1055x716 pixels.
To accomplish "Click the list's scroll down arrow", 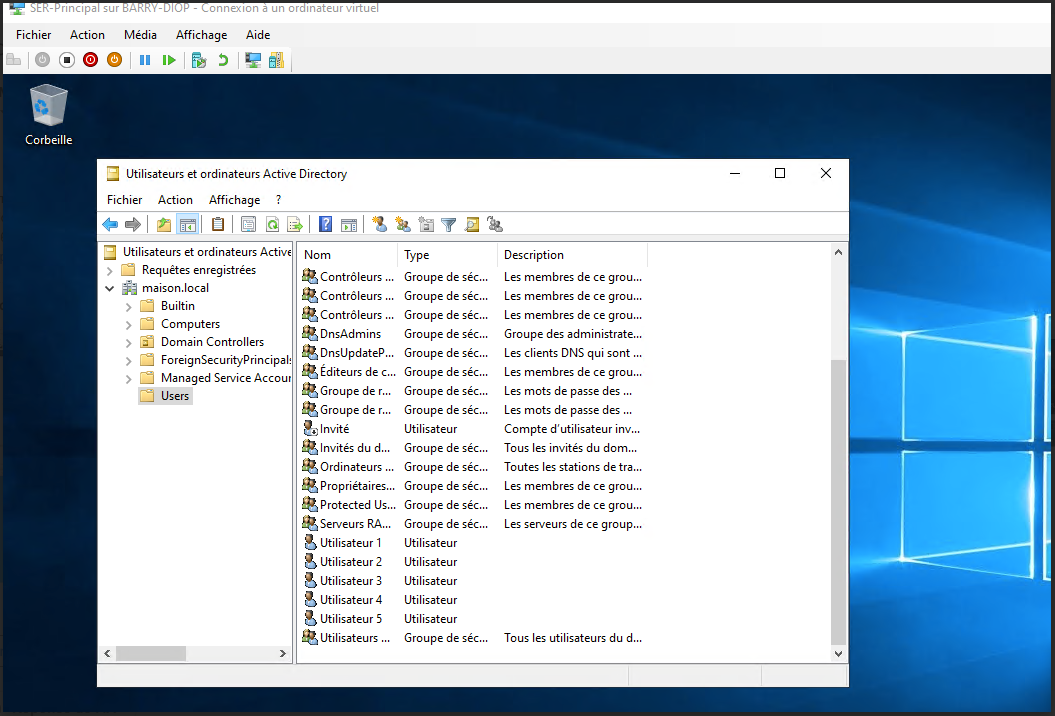I will [x=838, y=653].
